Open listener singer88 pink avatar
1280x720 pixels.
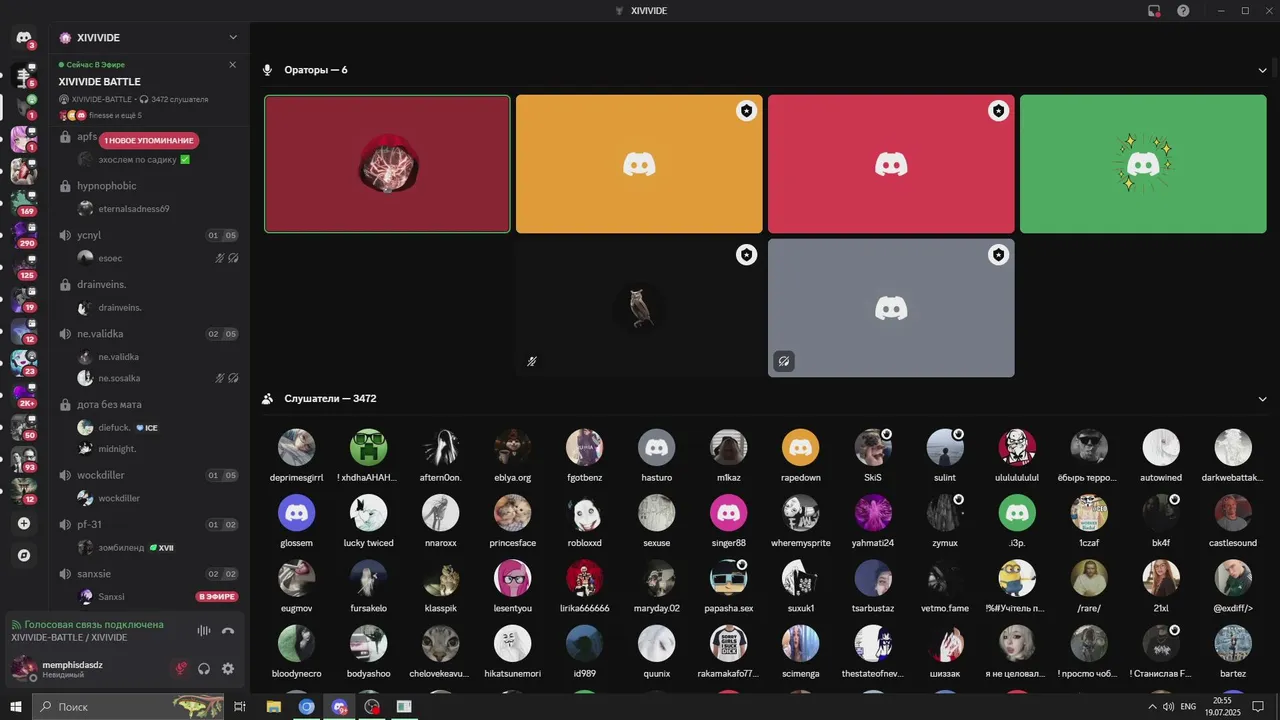[728, 513]
